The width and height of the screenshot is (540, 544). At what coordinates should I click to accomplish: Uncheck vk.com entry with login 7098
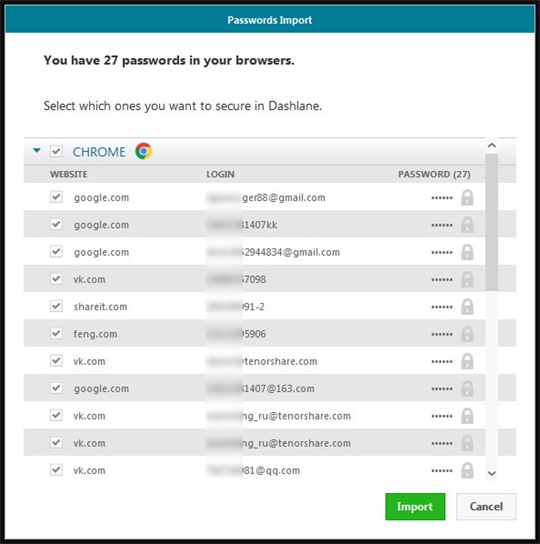(56, 279)
